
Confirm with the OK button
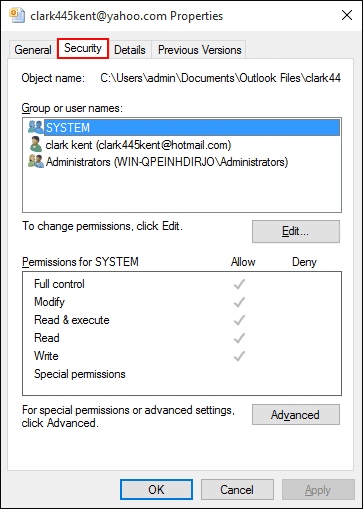tap(156, 489)
